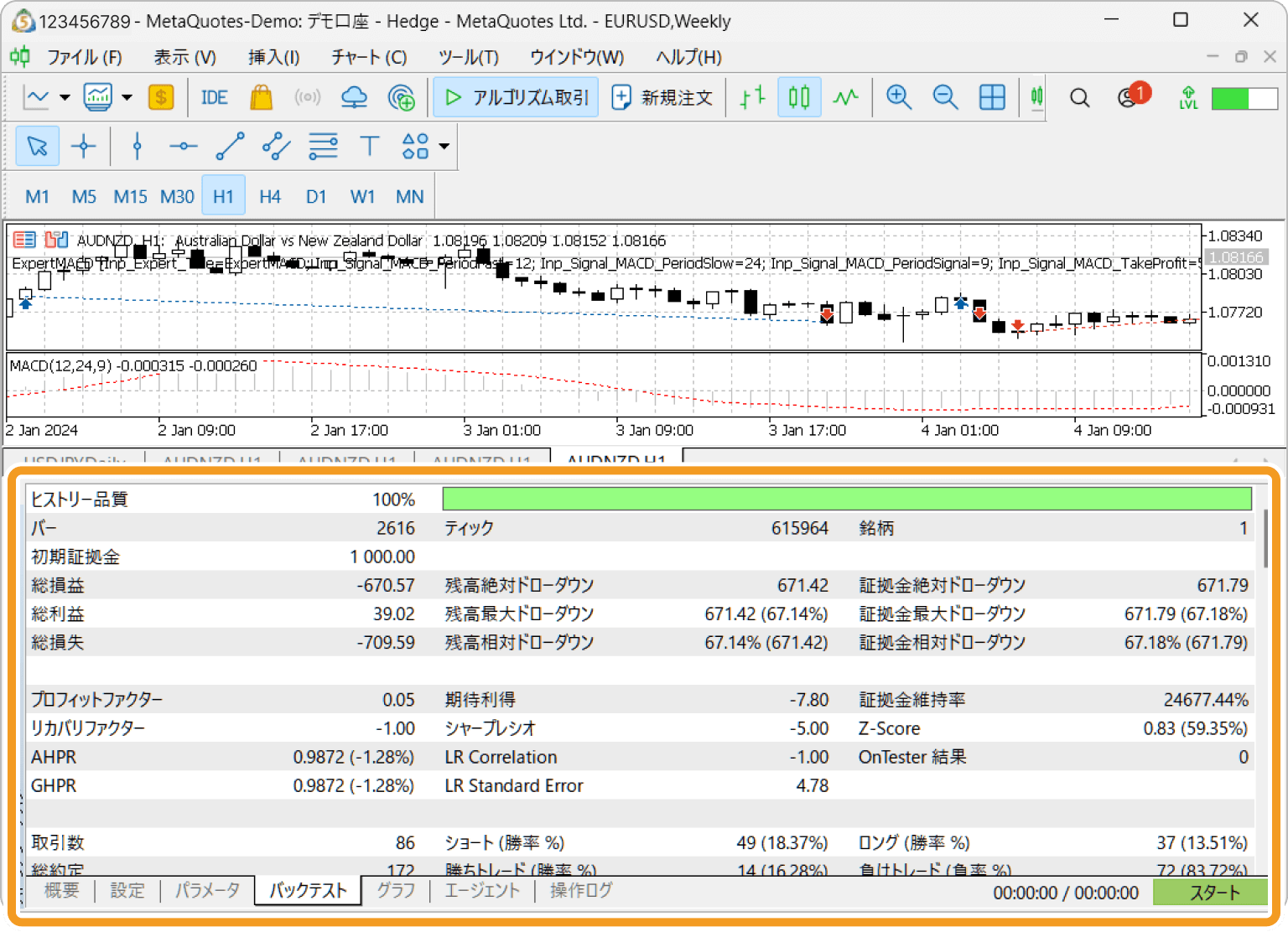This screenshot has width=1288, height=932.
Task: Switch timeframe to MN
Action: pos(409,197)
